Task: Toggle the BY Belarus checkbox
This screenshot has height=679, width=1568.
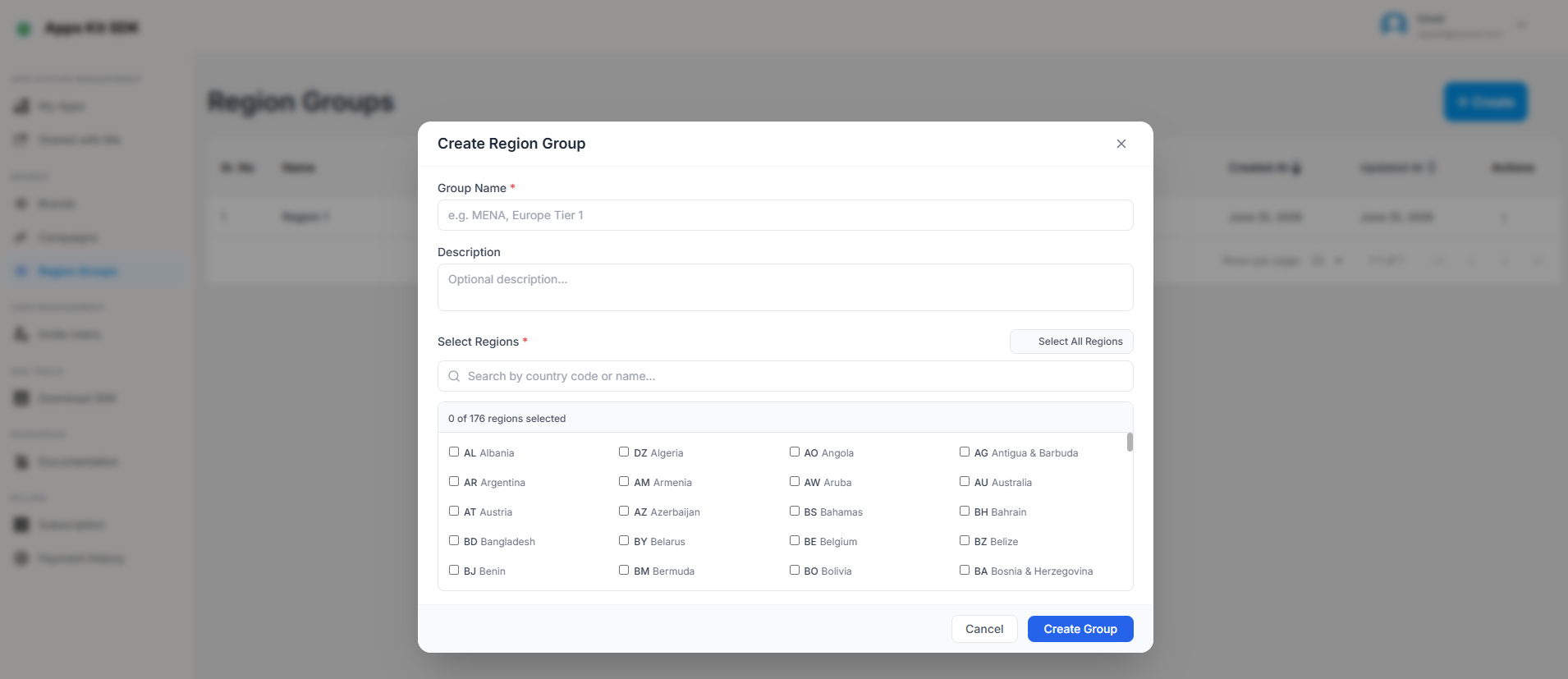Action: 624,540
